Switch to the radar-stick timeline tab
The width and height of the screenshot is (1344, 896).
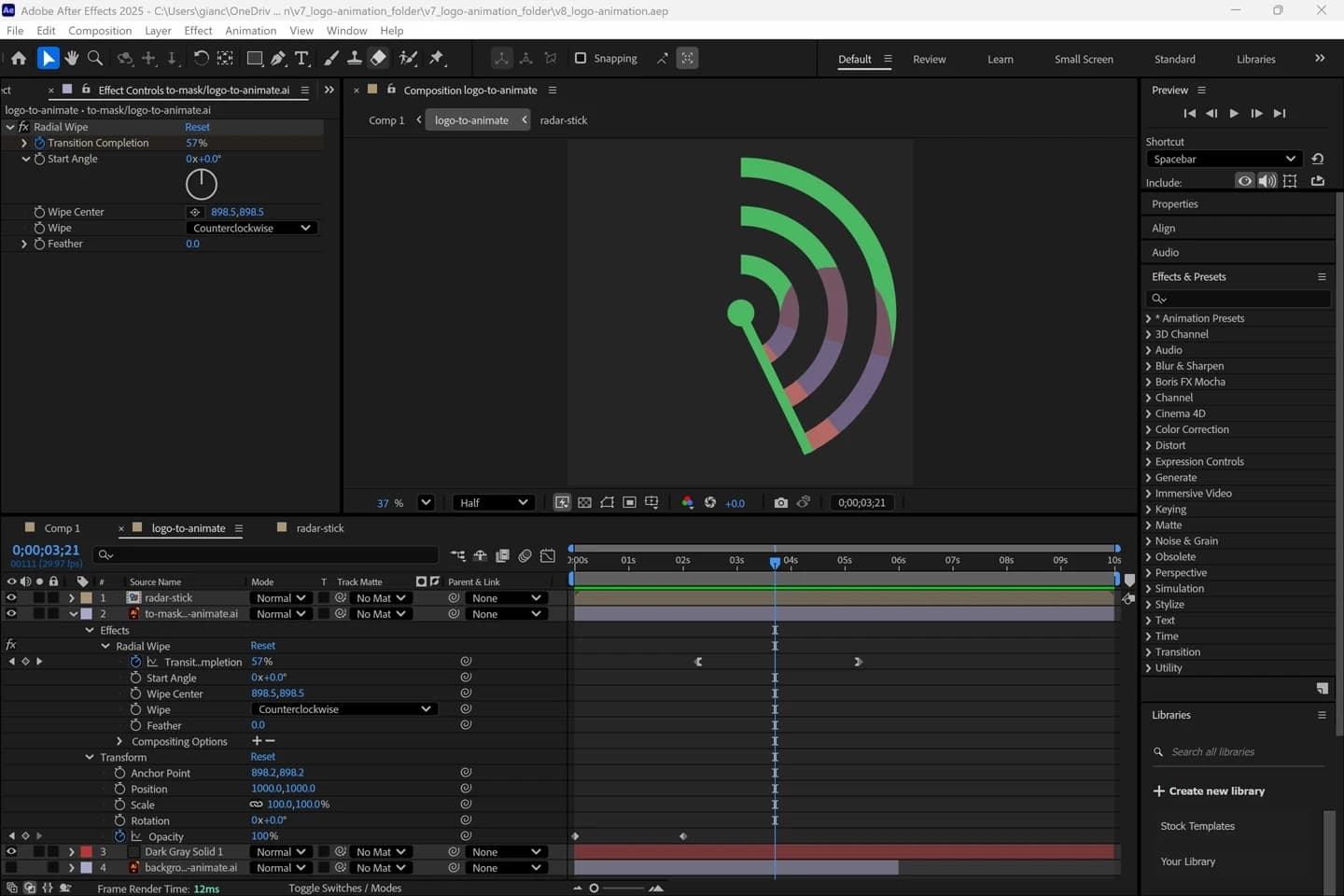[320, 528]
